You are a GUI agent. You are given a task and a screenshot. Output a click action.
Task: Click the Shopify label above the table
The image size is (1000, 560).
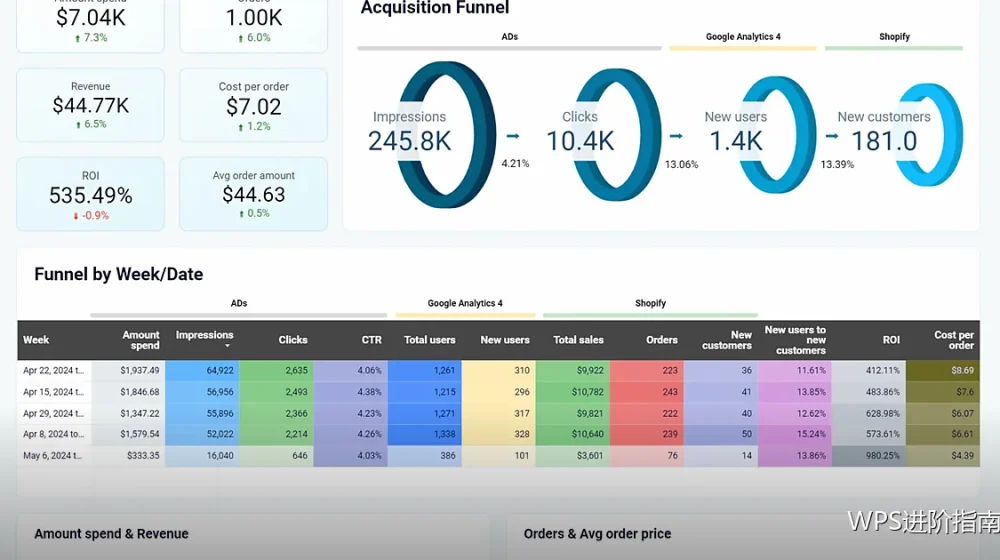tap(651, 304)
